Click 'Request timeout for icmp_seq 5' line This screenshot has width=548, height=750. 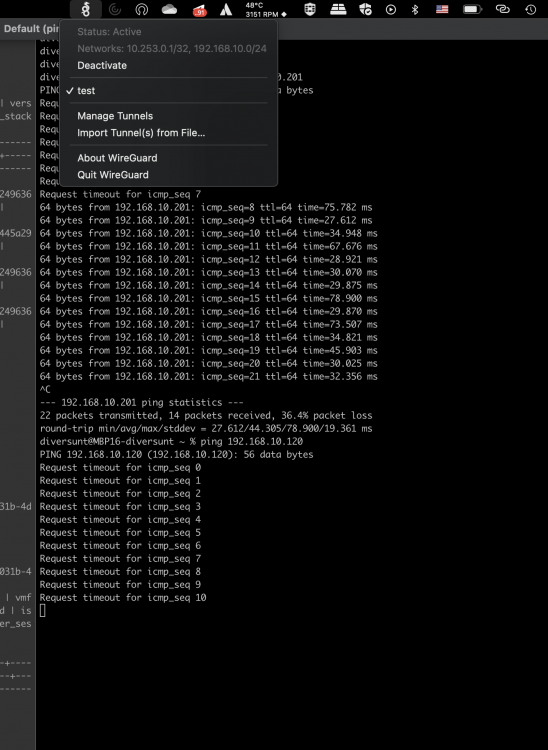[120, 532]
